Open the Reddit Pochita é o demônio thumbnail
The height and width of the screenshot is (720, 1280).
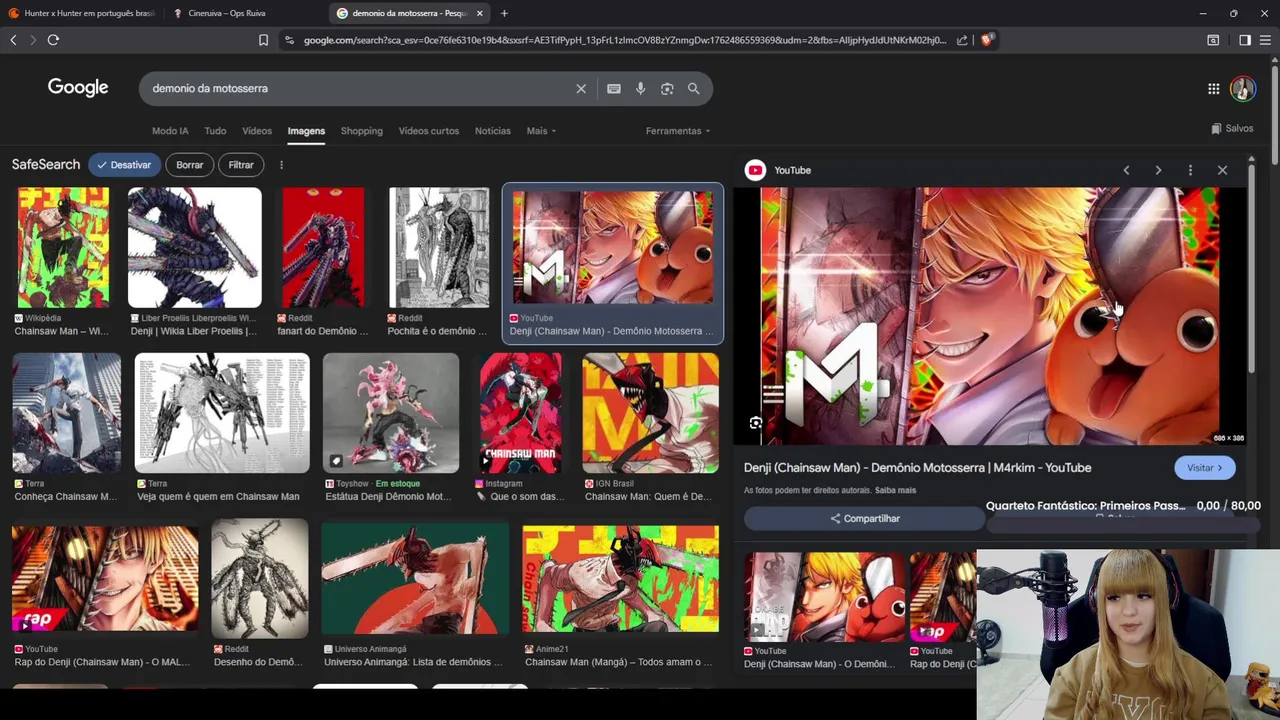coord(439,247)
